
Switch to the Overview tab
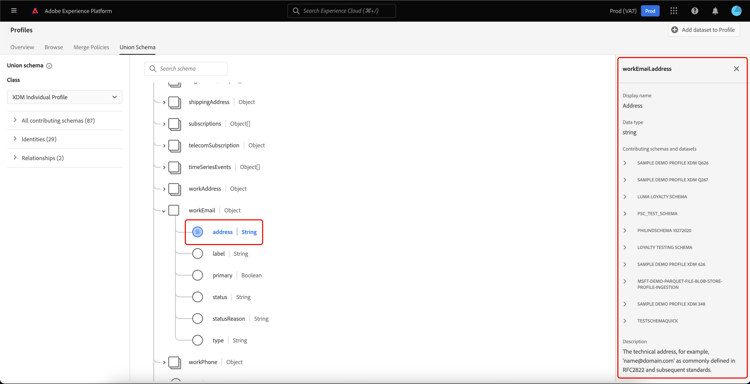click(x=22, y=47)
